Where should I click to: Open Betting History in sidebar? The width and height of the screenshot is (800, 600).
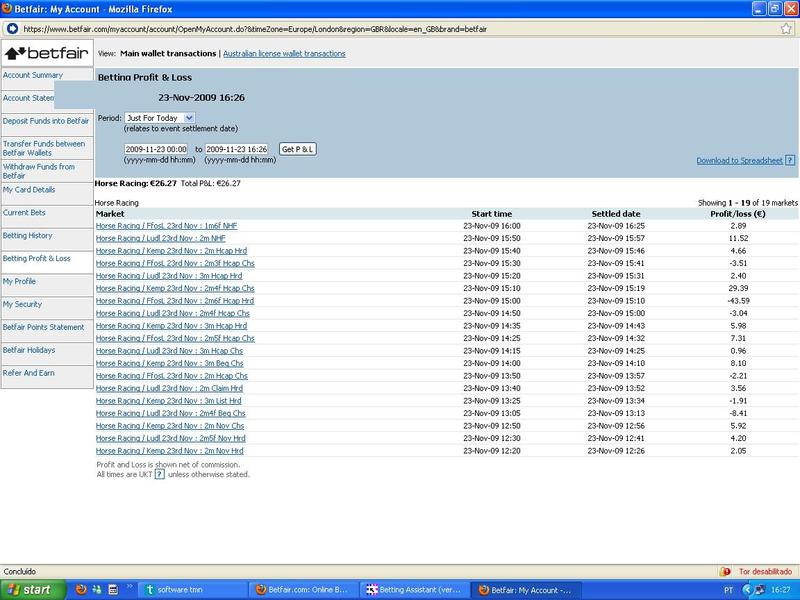click(x=28, y=235)
